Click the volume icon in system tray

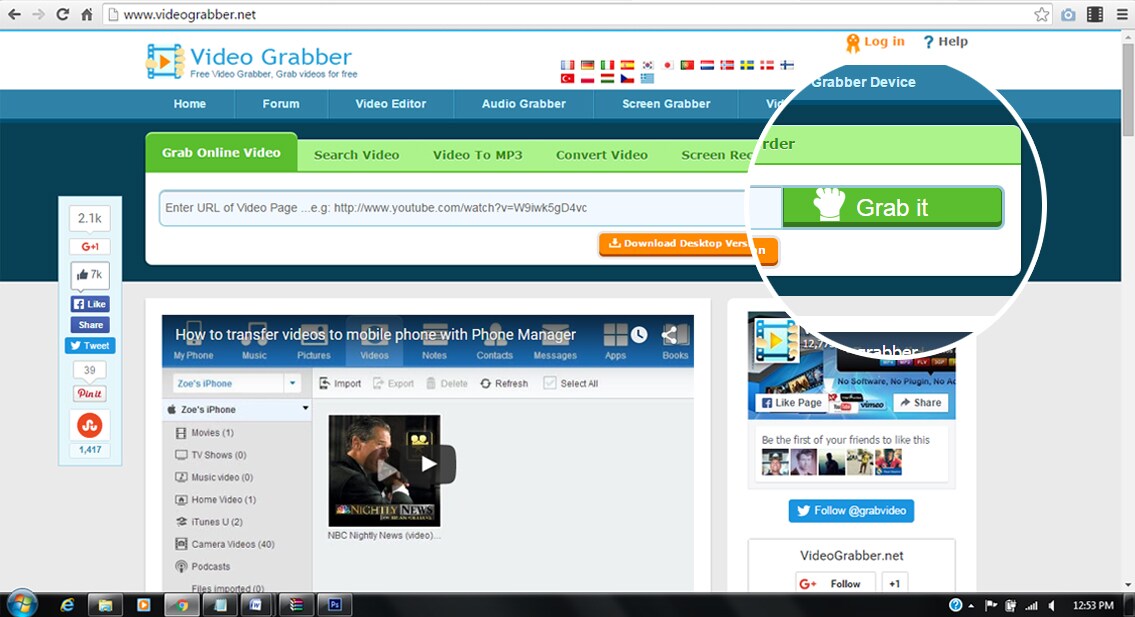1052,605
